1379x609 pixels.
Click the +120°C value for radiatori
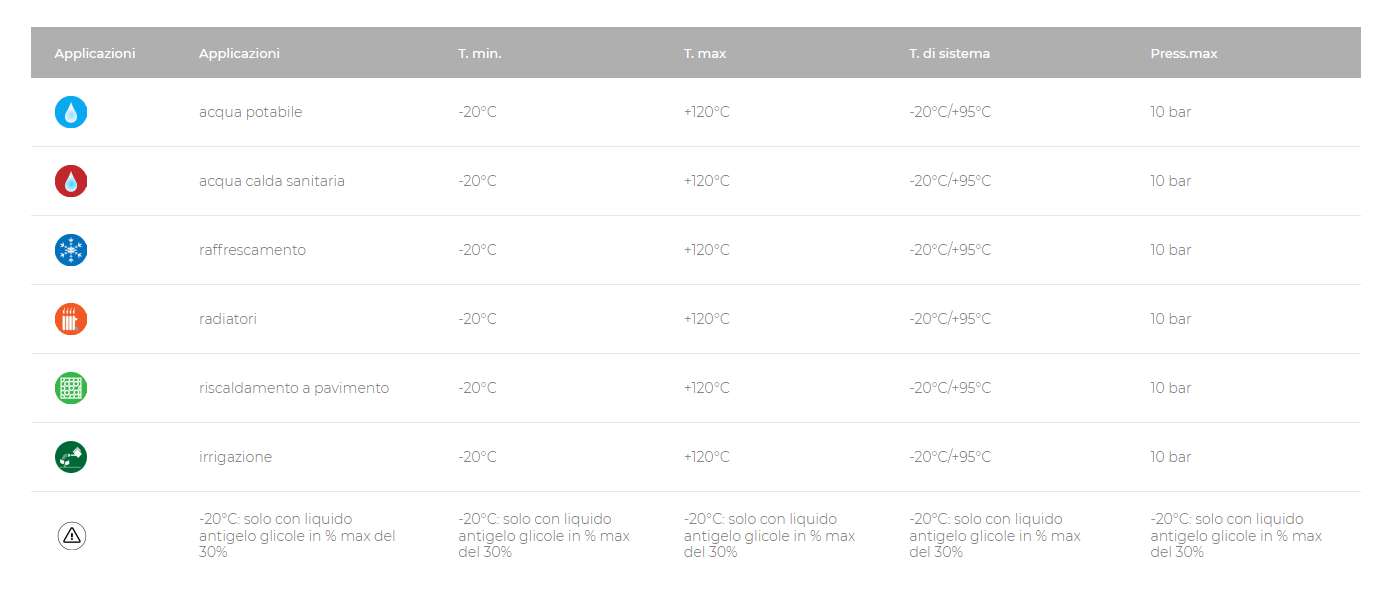pyautogui.click(x=707, y=319)
